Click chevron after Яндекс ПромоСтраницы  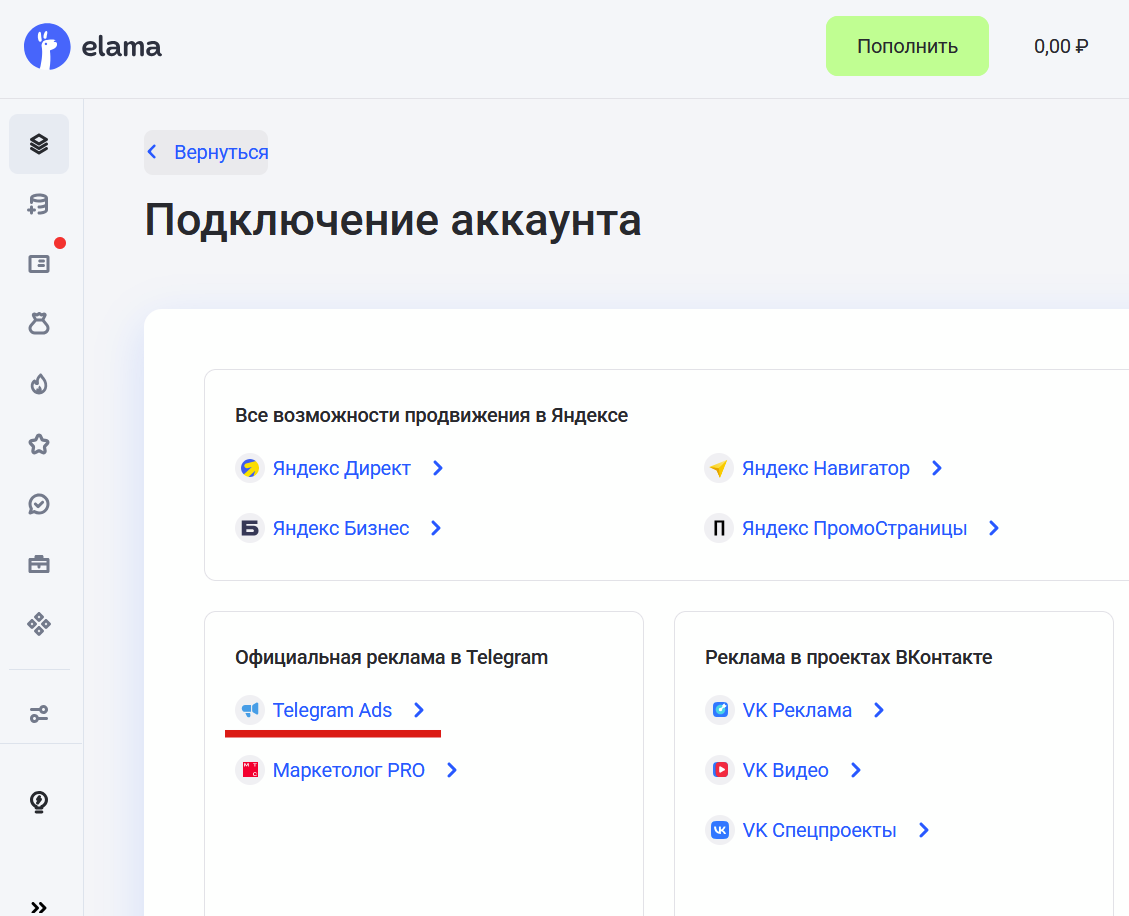coord(994,528)
